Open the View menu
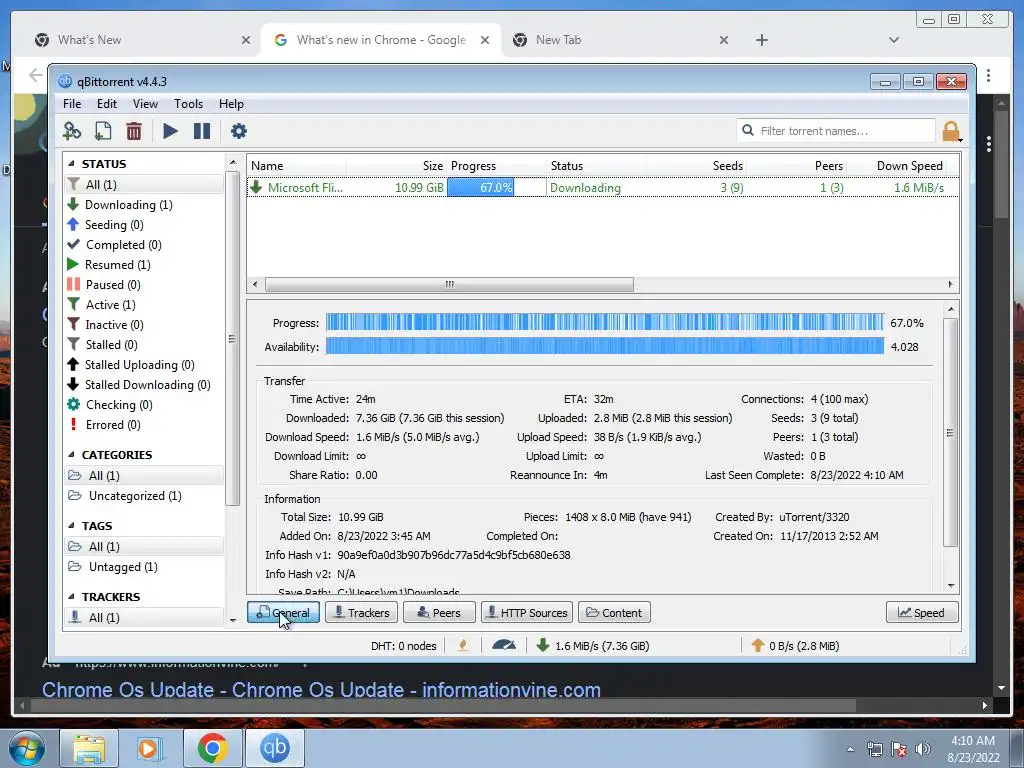This screenshot has width=1024, height=768. [145, 104]
